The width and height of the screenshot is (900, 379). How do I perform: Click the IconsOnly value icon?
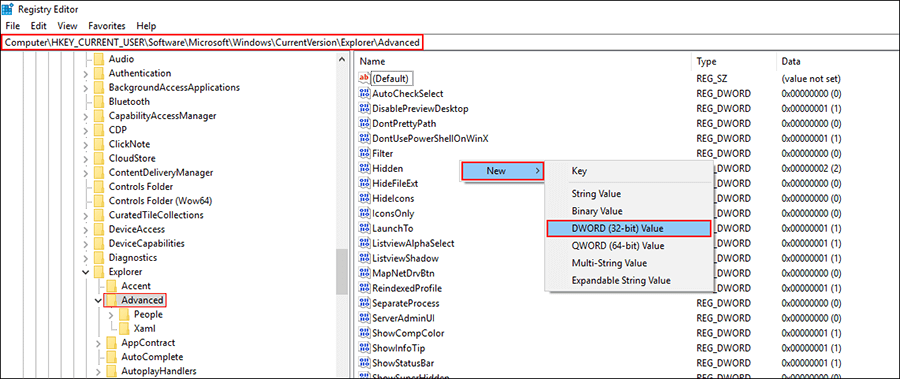point(364,213)
